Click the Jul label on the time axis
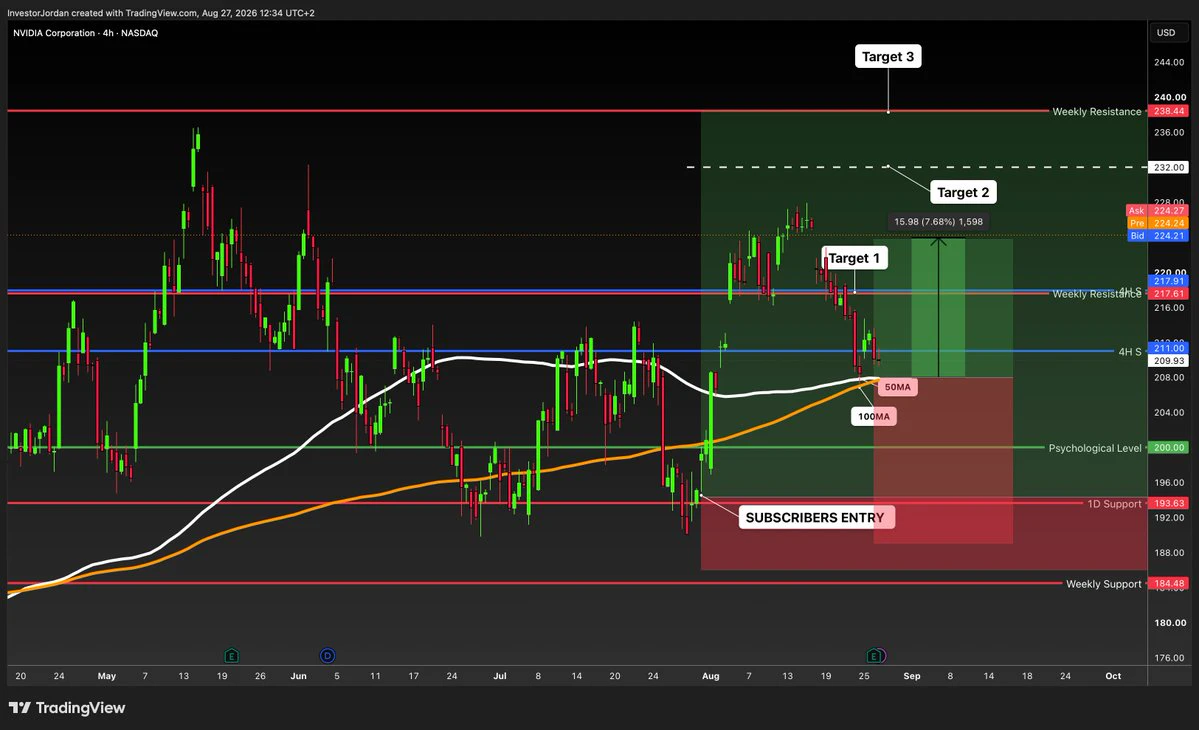Viewport: 1199px width, 730px height. [499, 676]
